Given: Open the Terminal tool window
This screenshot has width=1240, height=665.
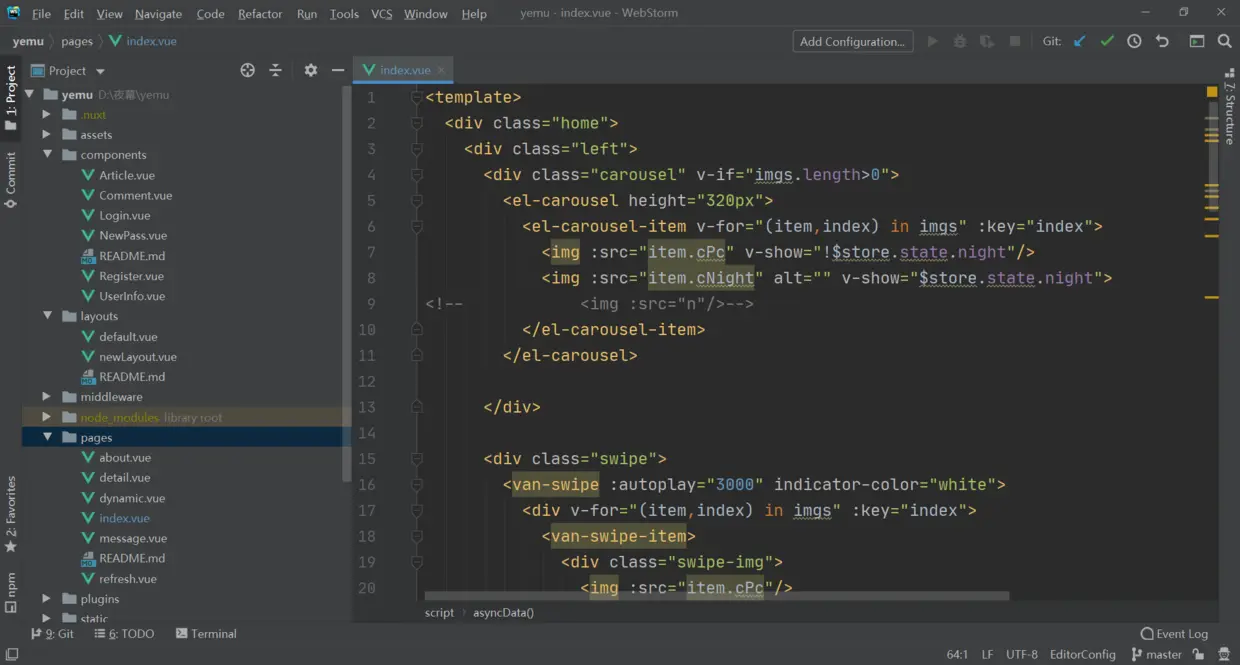Looking at the screenshot, I should [x=206, y=634].
